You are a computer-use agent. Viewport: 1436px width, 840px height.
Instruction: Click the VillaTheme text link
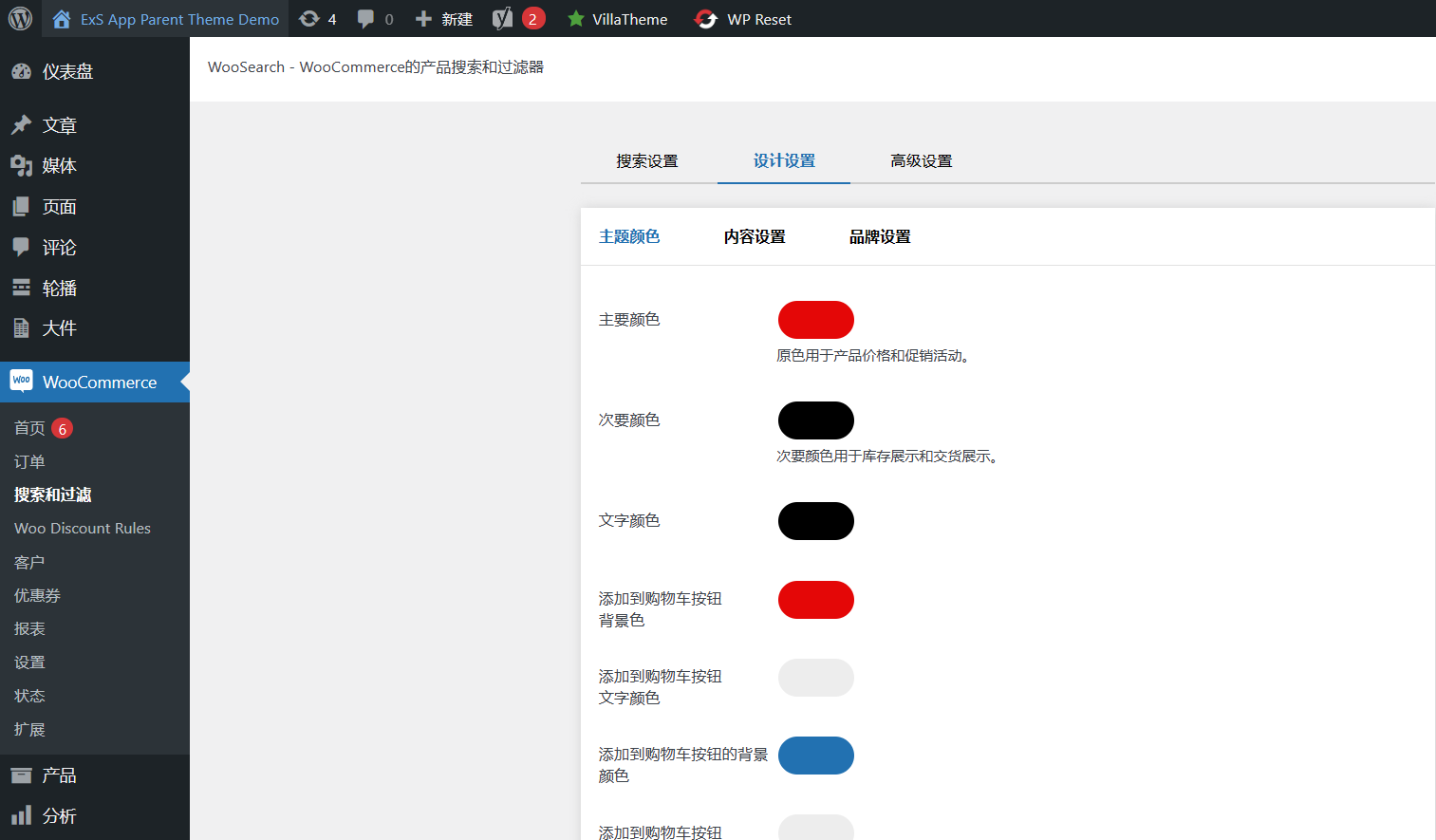click(x=629, y=19)
